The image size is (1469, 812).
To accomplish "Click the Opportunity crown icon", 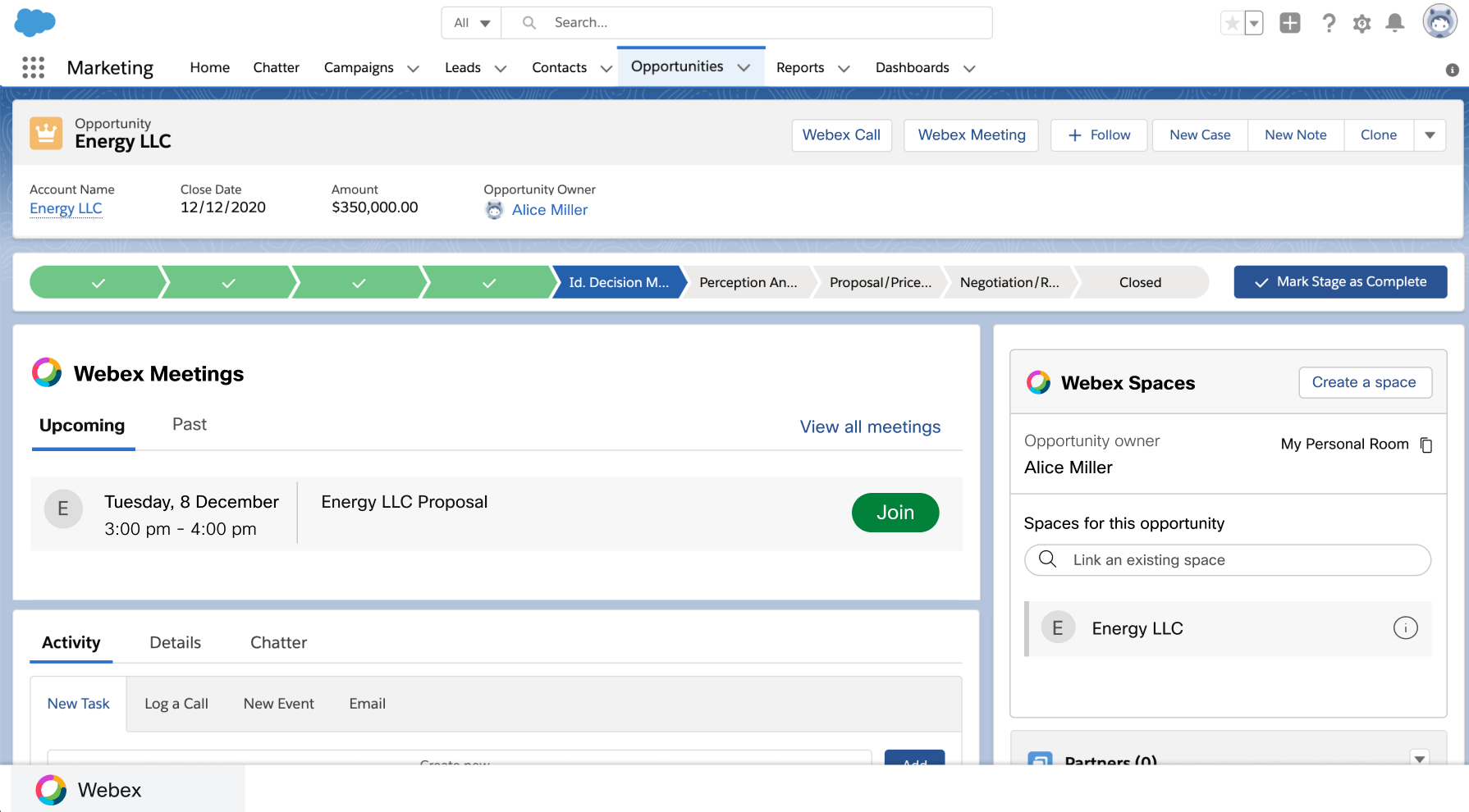I will coord(46,133).
